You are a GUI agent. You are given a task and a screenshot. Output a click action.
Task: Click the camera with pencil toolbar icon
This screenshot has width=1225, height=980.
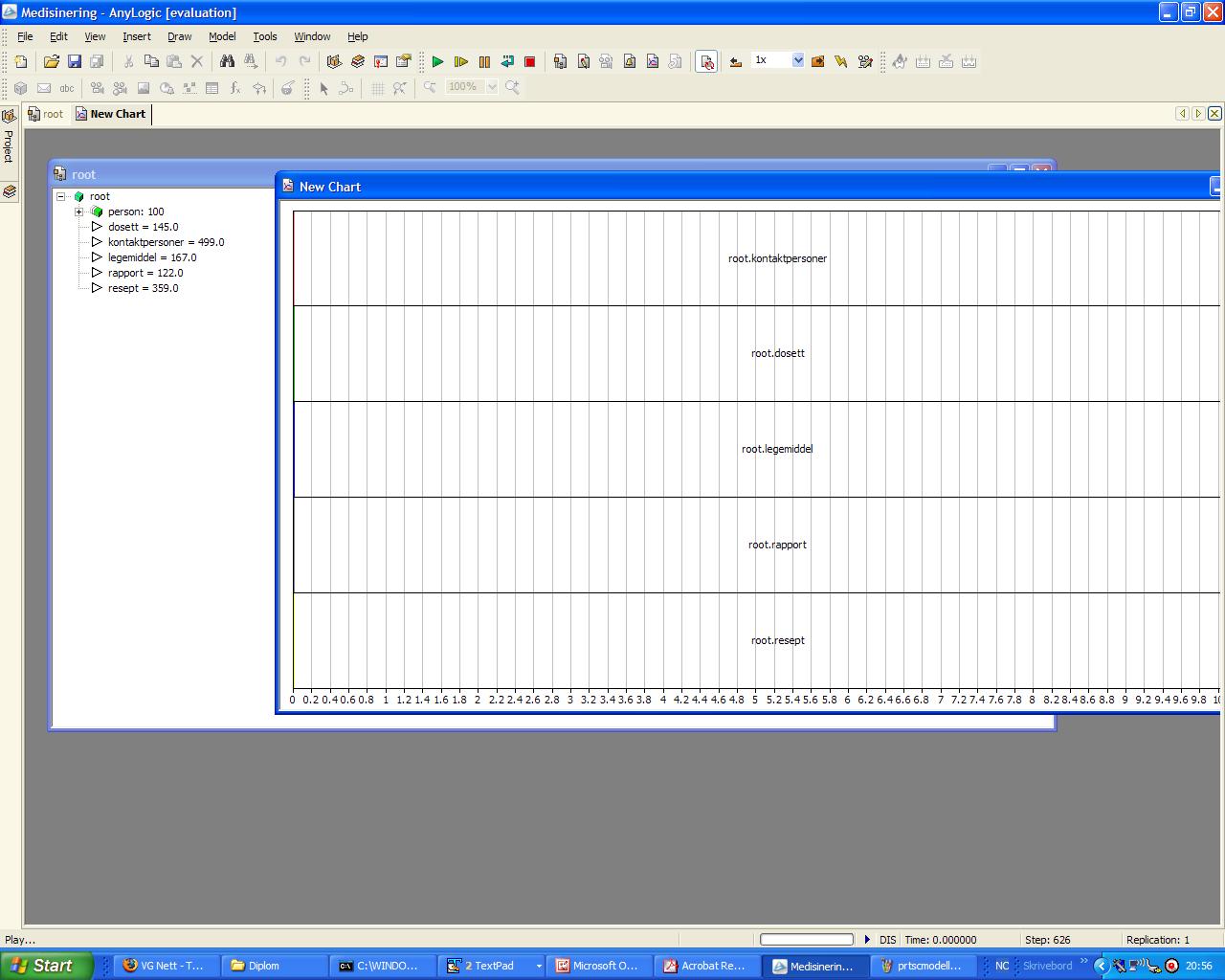[x=865, y=61]
